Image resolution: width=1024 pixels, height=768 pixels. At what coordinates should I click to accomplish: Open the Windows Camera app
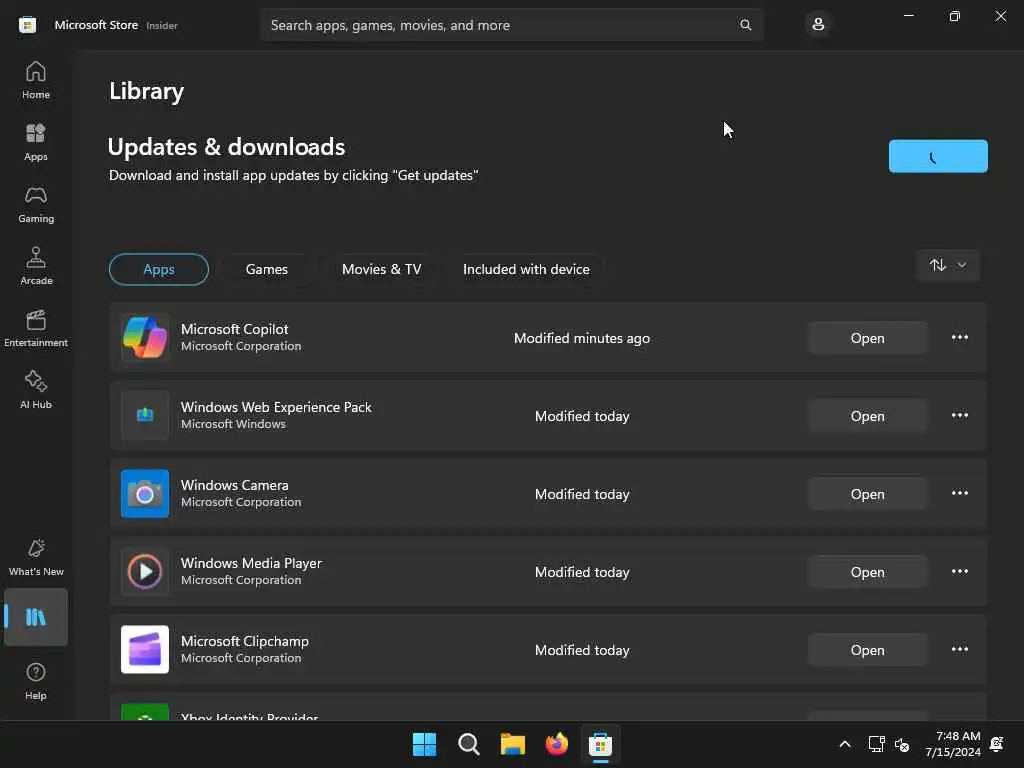(867, 494)
